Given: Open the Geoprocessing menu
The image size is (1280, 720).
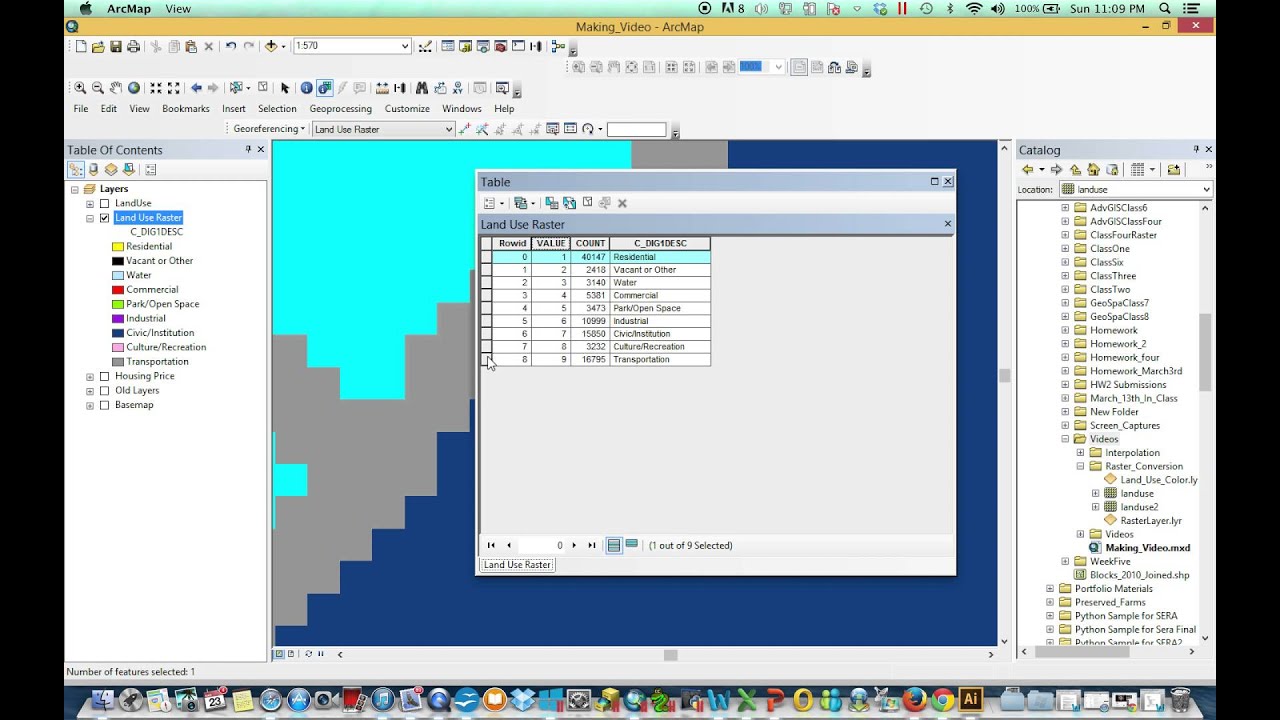Looking at the screenshot, I should click(x=340, y=109).
